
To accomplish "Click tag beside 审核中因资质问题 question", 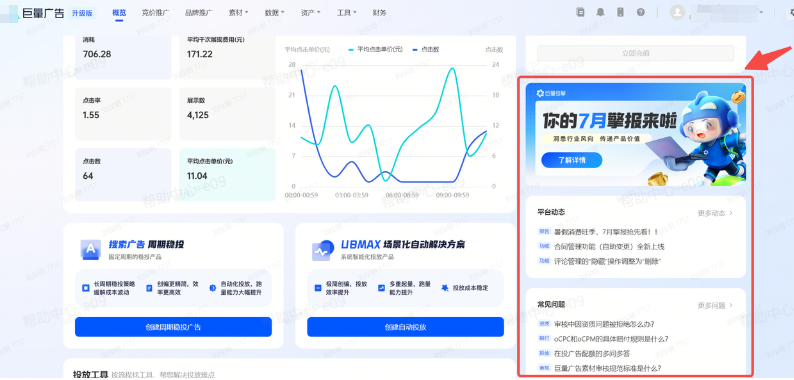I will coord(544,324).
